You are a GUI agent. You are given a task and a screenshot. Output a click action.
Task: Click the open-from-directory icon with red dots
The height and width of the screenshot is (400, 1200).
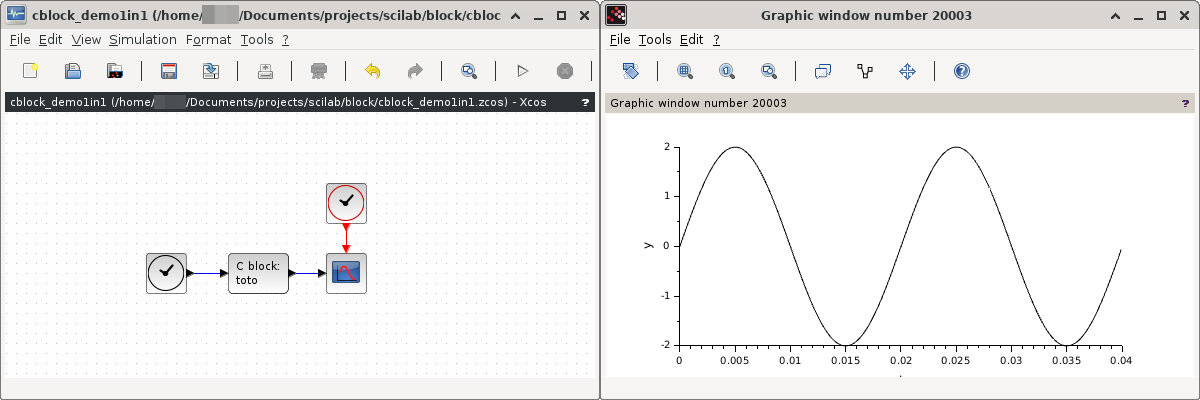115,71
